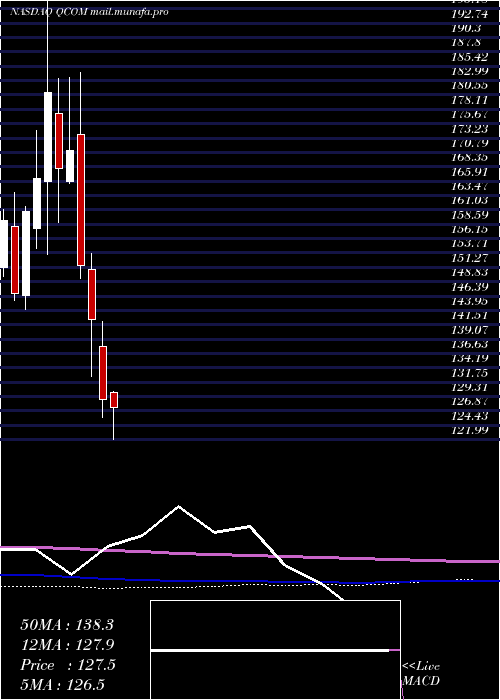Click the 136.63 axis value
The height and width of the screenshot is (700, 500).
470,344
